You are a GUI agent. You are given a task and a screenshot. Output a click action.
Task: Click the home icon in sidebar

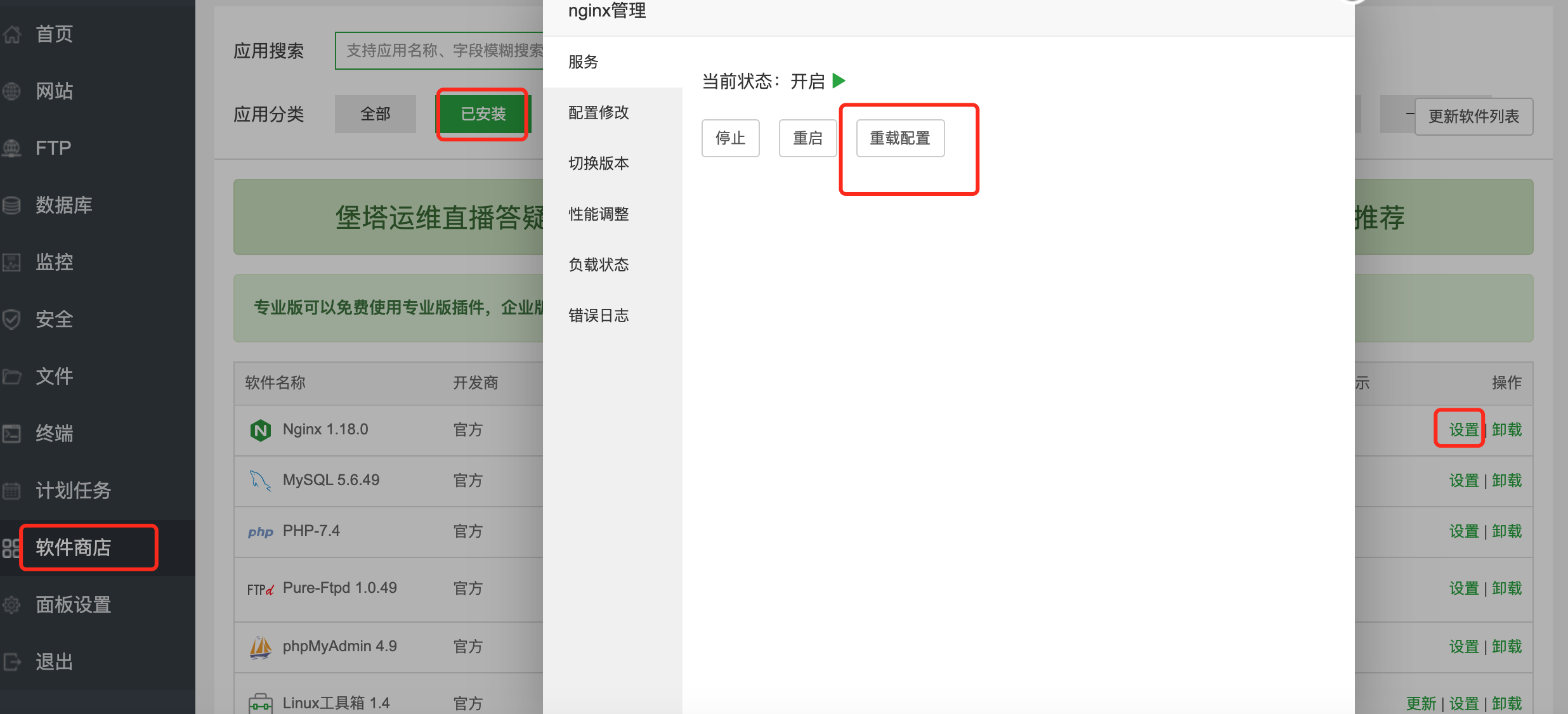[11, 34]
